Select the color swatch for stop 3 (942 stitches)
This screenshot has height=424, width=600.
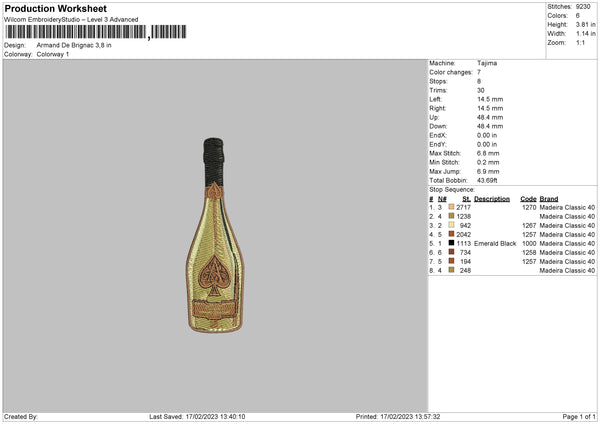(451, 225)
